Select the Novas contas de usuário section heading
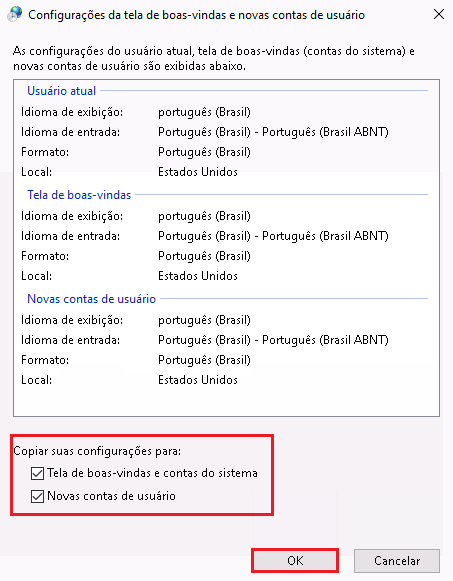 [91, 299]
